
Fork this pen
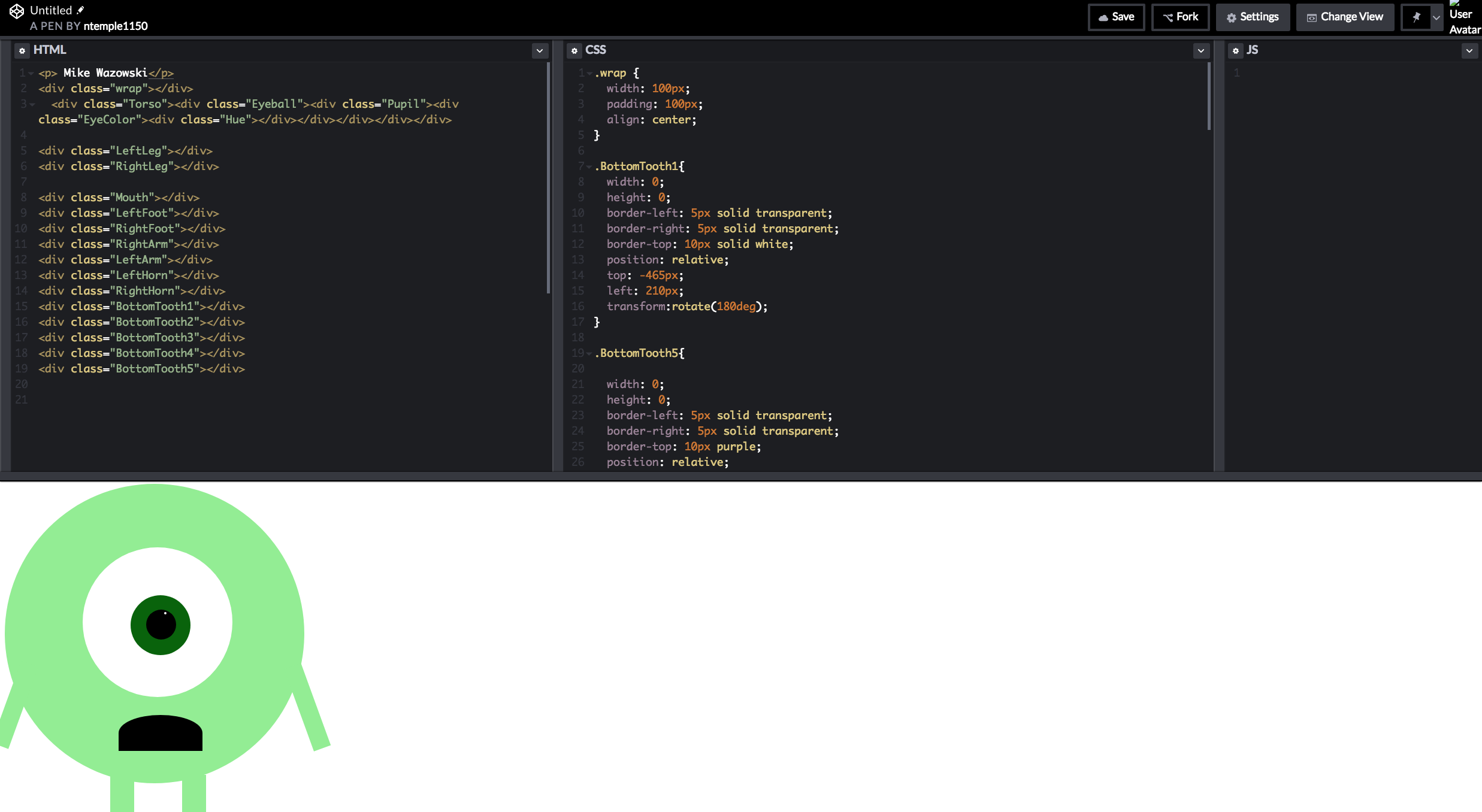(x=1180, y=17)
